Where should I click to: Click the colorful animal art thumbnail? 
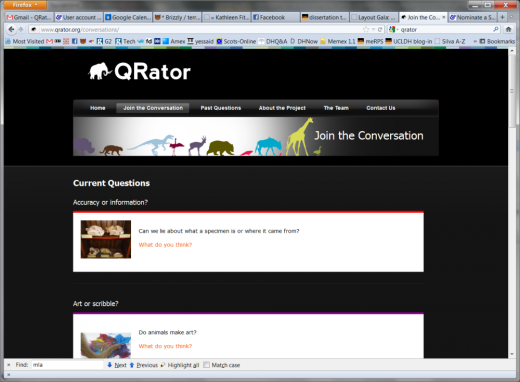tap(106, 345)
